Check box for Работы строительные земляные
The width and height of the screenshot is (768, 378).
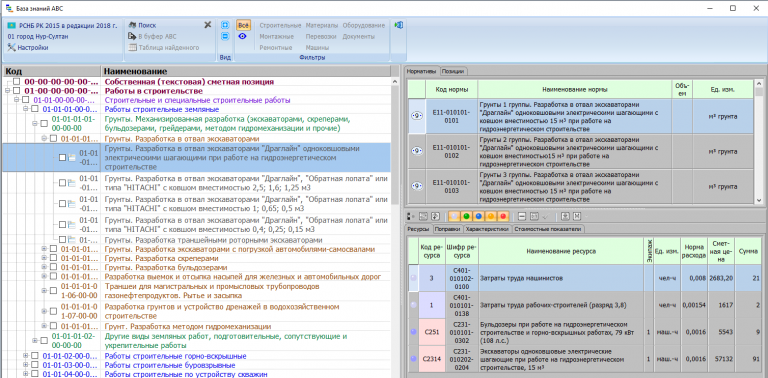[x=35, y=109]
